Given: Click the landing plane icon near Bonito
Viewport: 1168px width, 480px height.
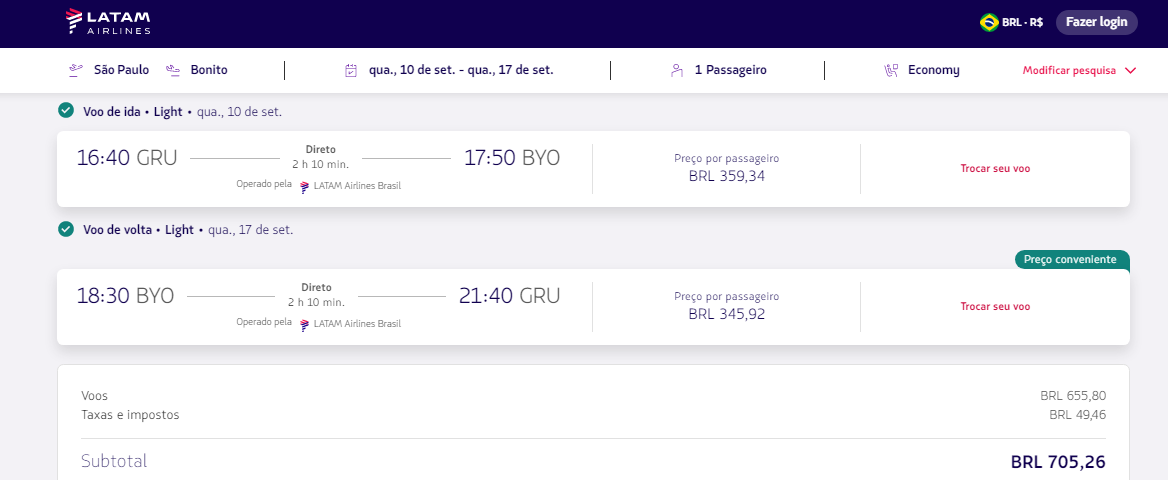Looking at the screenshot, I should click(x=173, y=70).
